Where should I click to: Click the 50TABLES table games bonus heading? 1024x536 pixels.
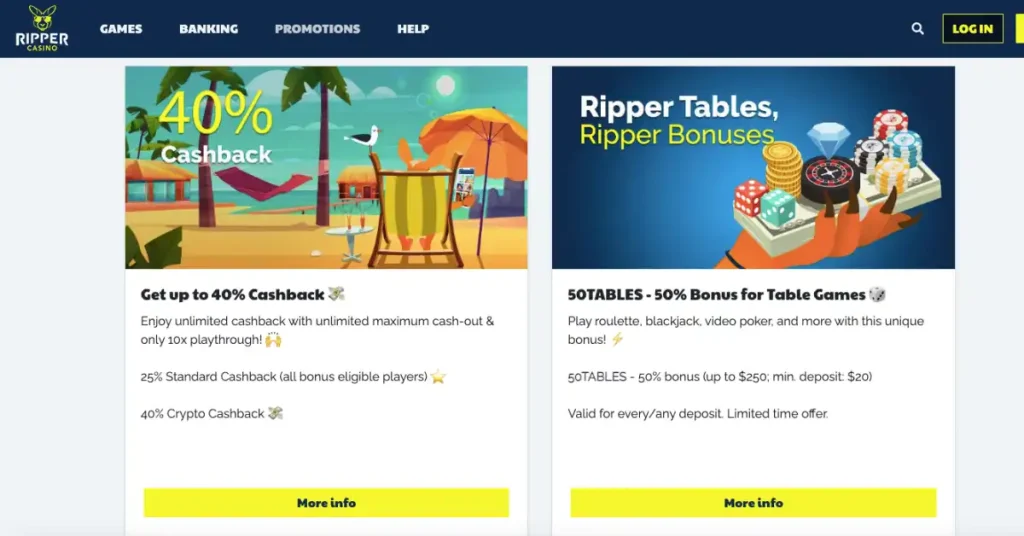point(716,294)
